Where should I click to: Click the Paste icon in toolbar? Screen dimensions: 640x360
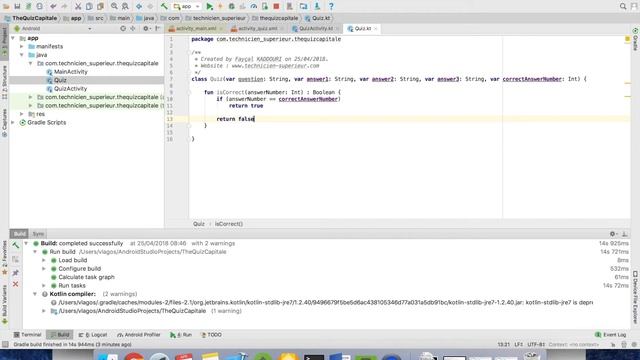[100, 6]
